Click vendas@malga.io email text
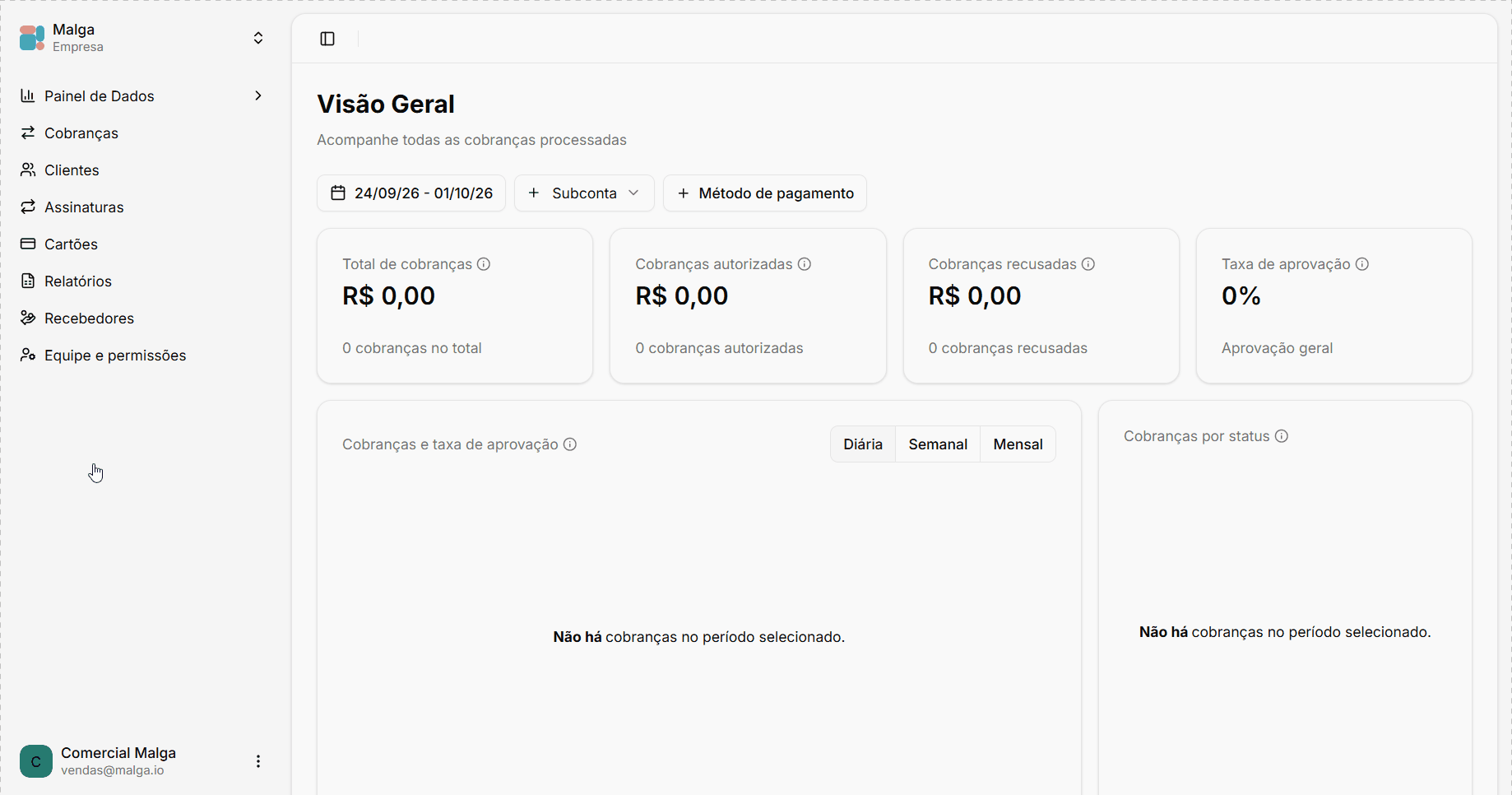The width and height of the screenshot is (1512, 795). (x=113, y=770)
